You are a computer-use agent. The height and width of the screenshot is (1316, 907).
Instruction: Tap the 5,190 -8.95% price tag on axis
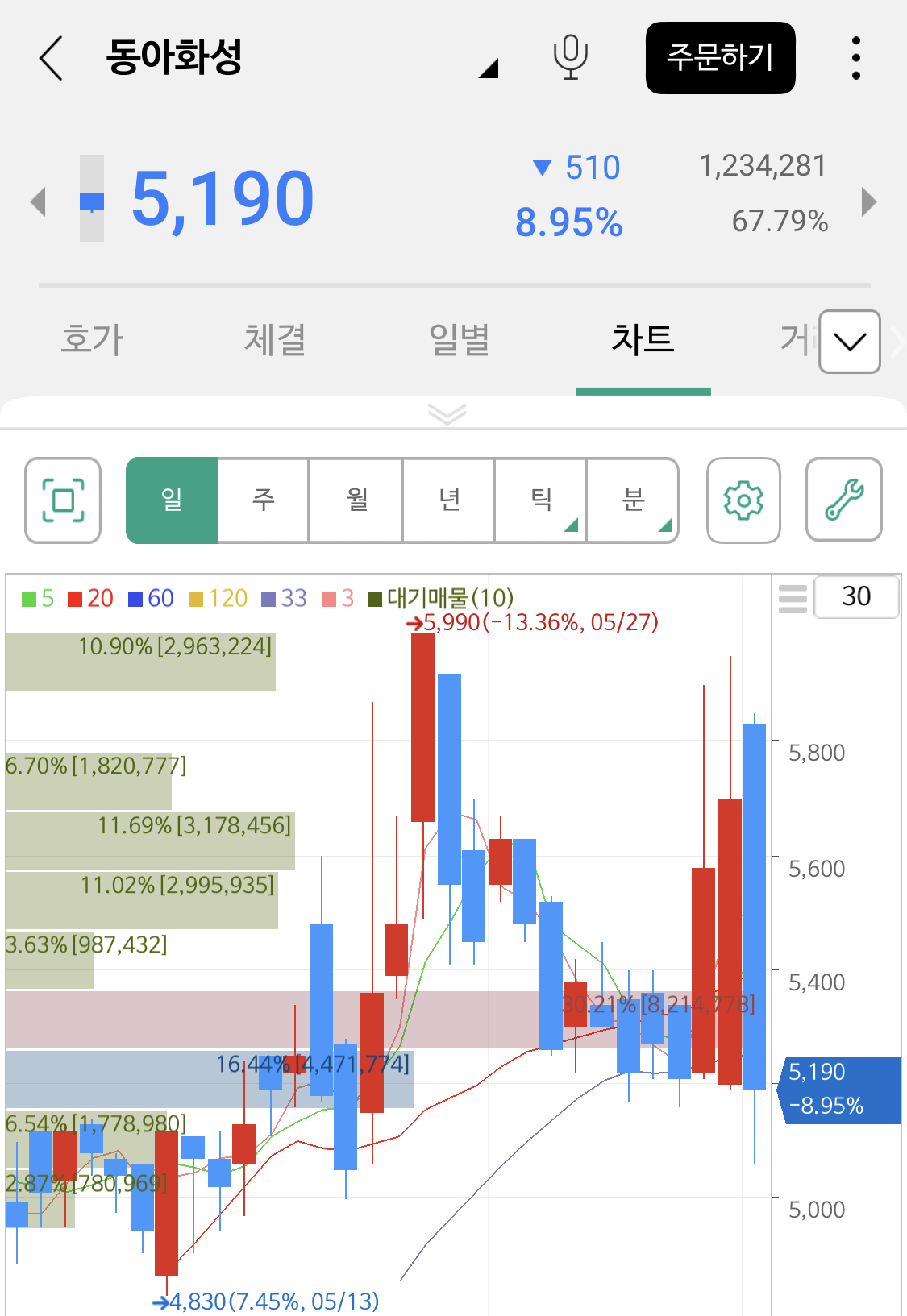tap(838, 1090)
